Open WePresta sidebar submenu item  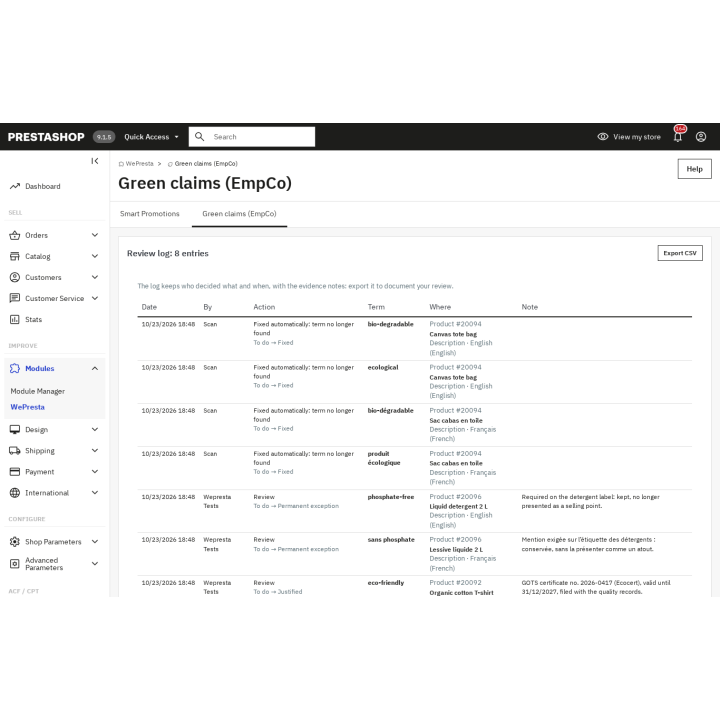(x=28, y=407)
